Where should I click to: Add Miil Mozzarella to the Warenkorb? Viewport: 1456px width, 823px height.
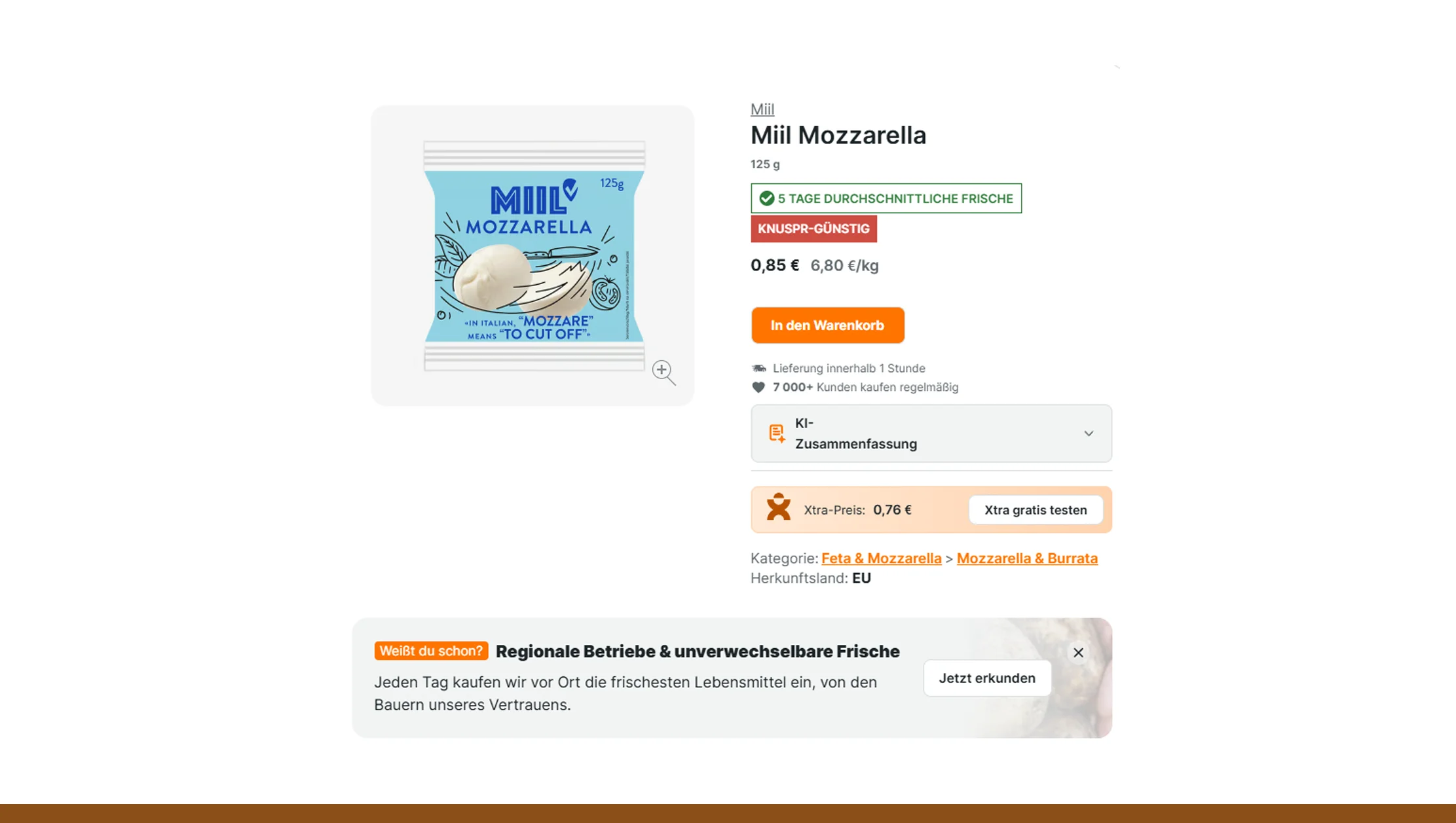point(827,325)
